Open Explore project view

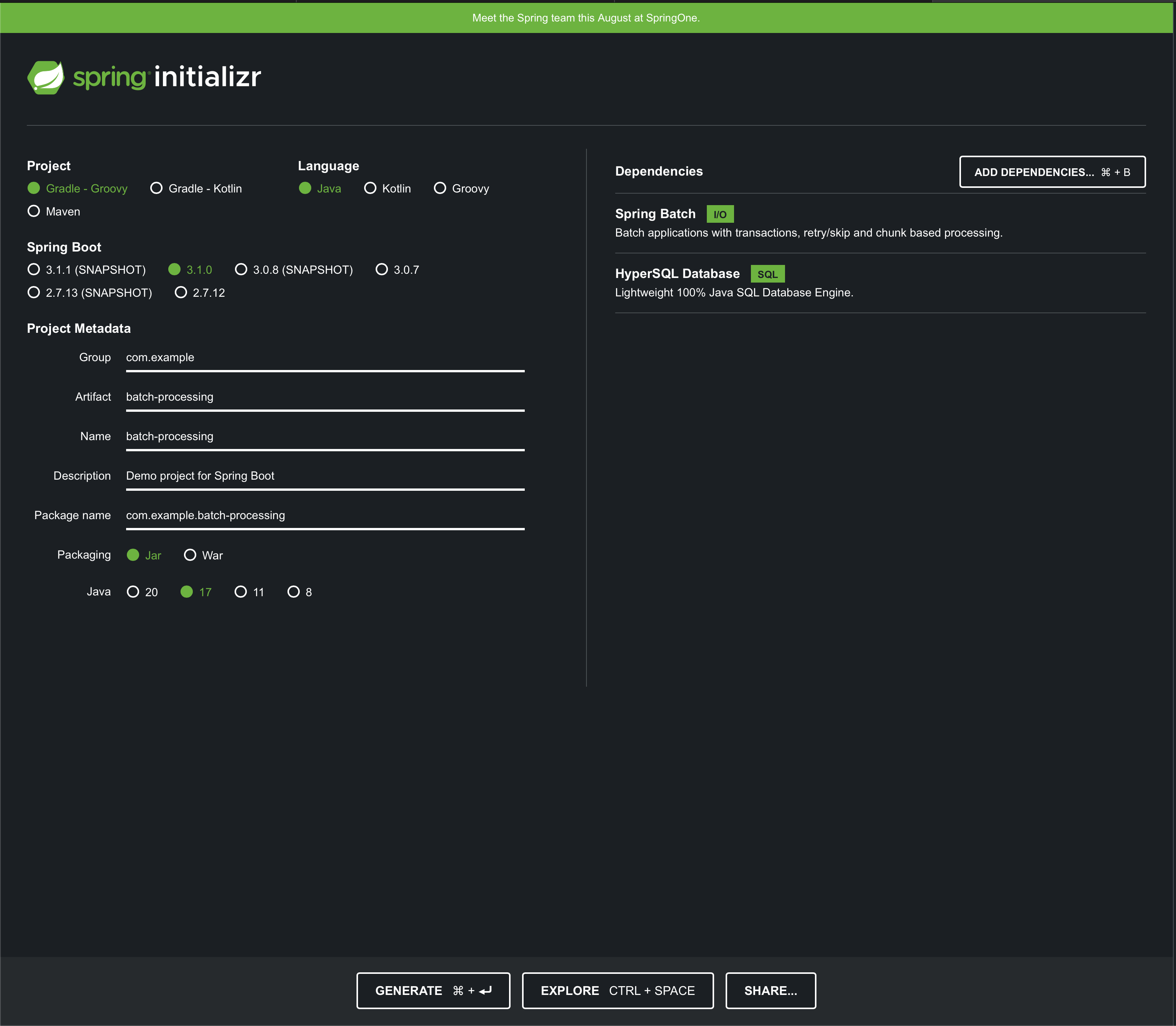(x=617, y=990)
